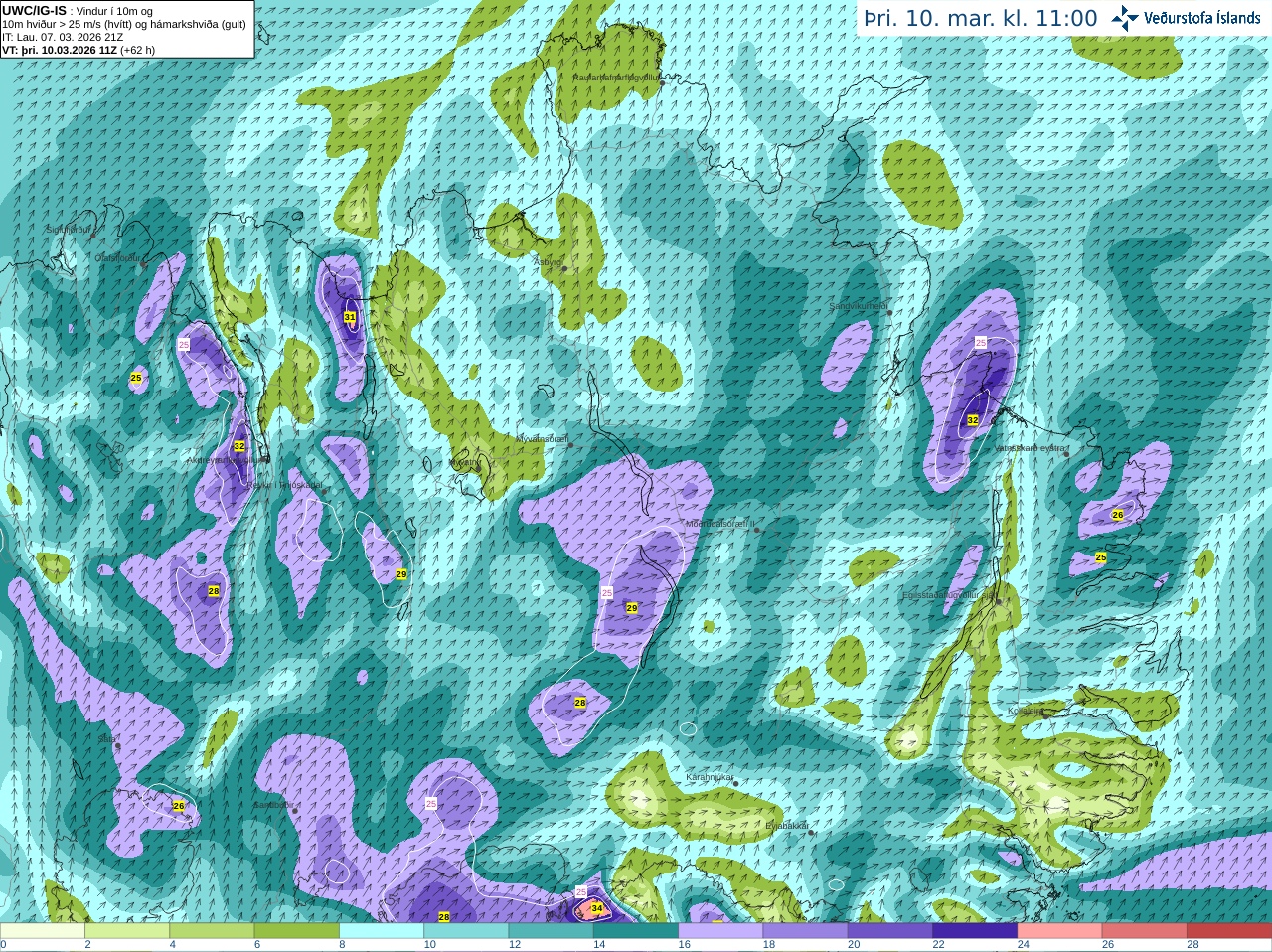Select the IT: Lau. 07. 03. 2026 21Z line
Viewport: 1272px width, 952px height.
pos(63,37)
